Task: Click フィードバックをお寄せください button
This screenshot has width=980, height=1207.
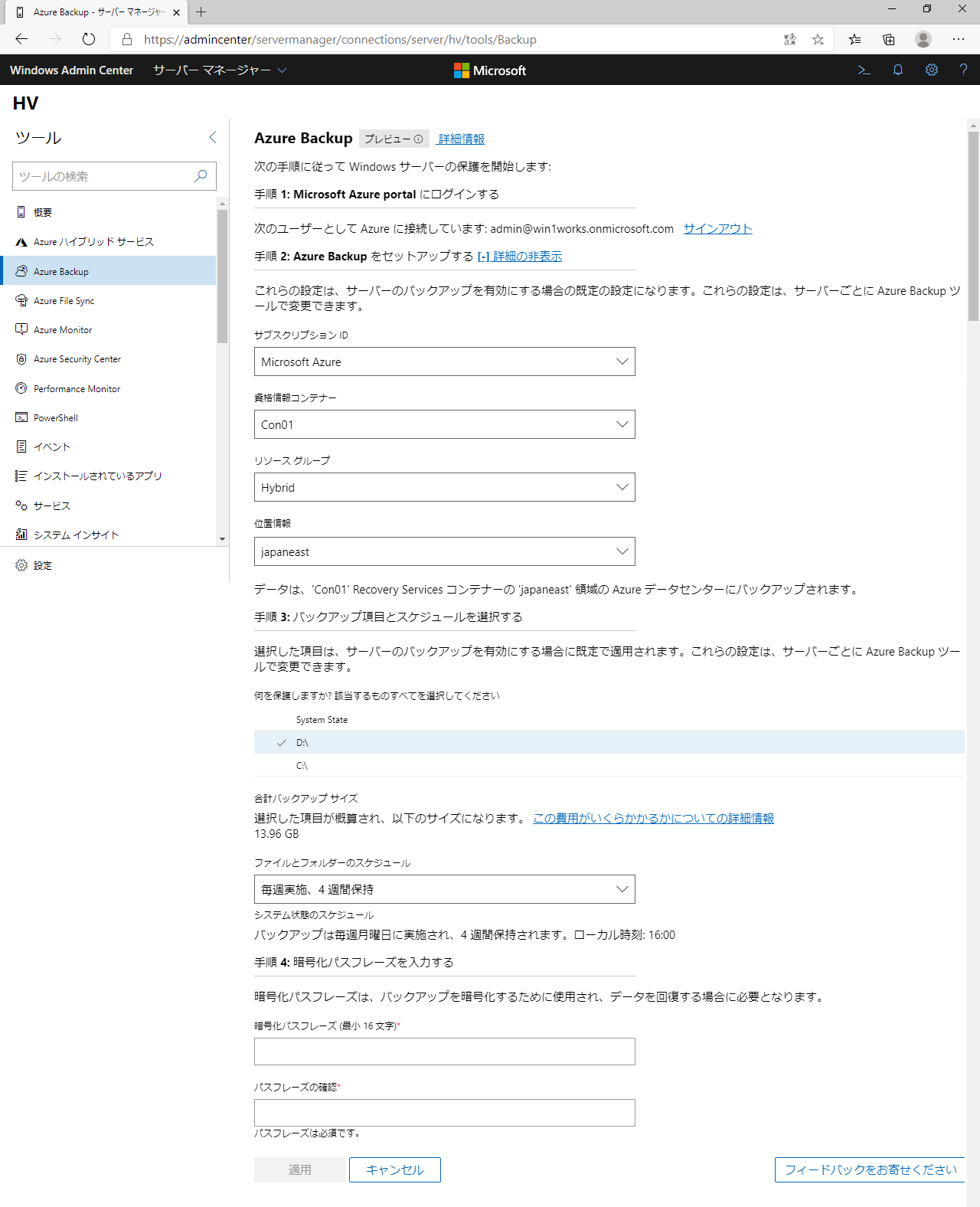Action: [x=871, y=1169]
